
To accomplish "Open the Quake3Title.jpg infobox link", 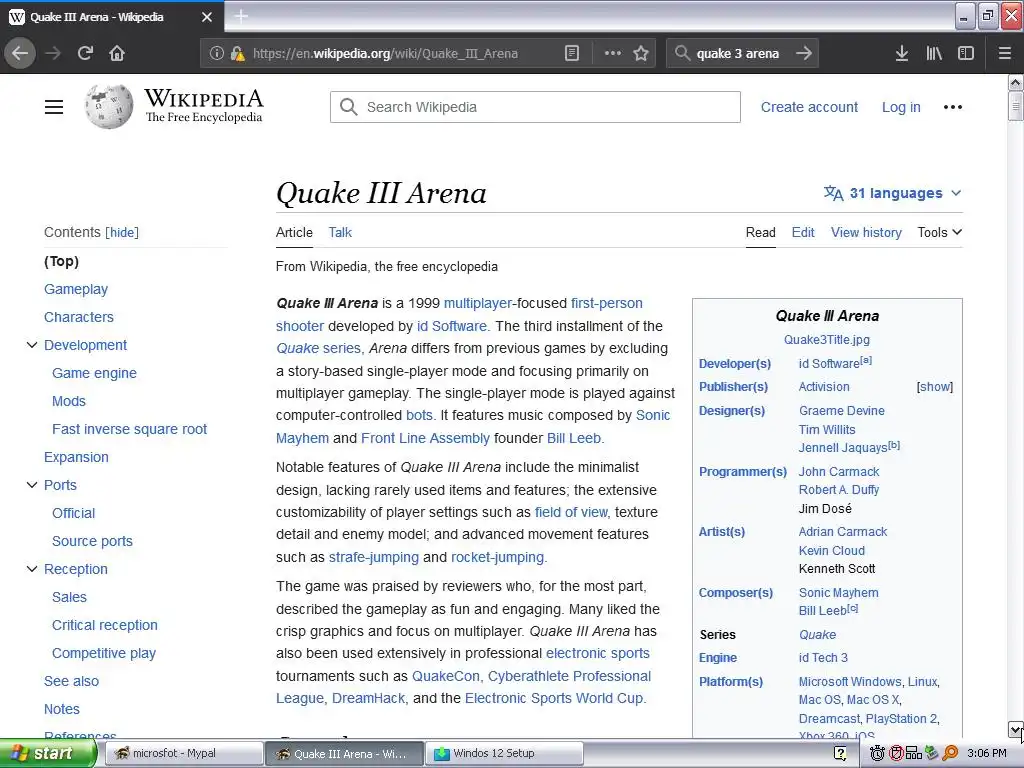I will pos(827,340).
